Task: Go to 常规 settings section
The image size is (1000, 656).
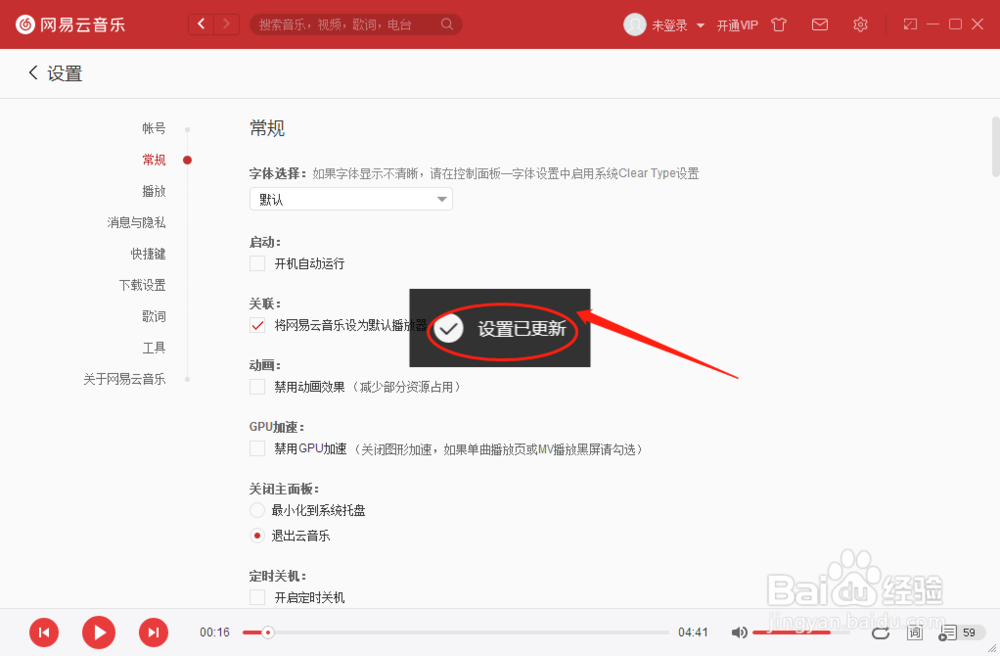Action: point(154,159)
